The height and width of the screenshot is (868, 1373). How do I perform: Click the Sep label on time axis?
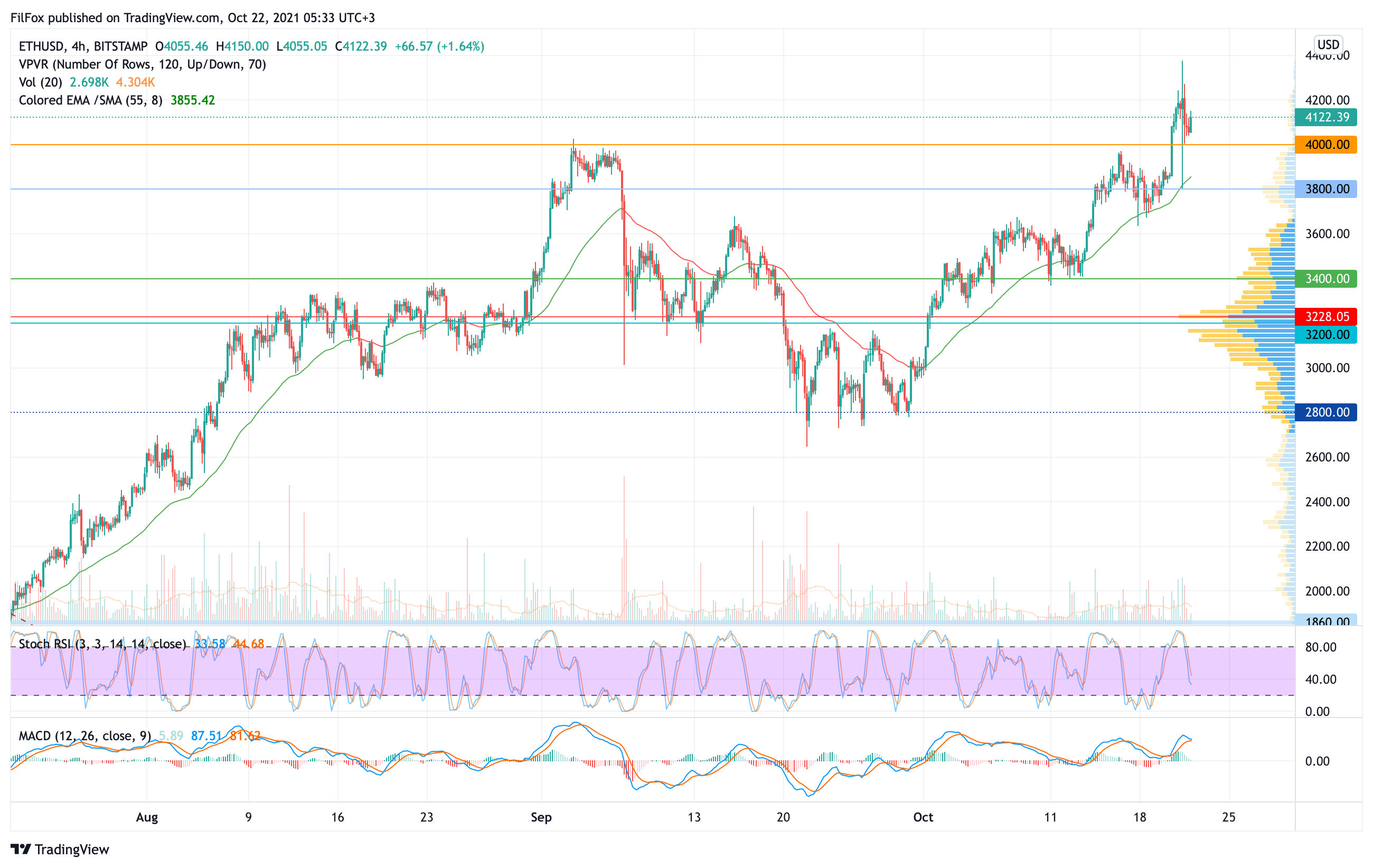point(541,817)
